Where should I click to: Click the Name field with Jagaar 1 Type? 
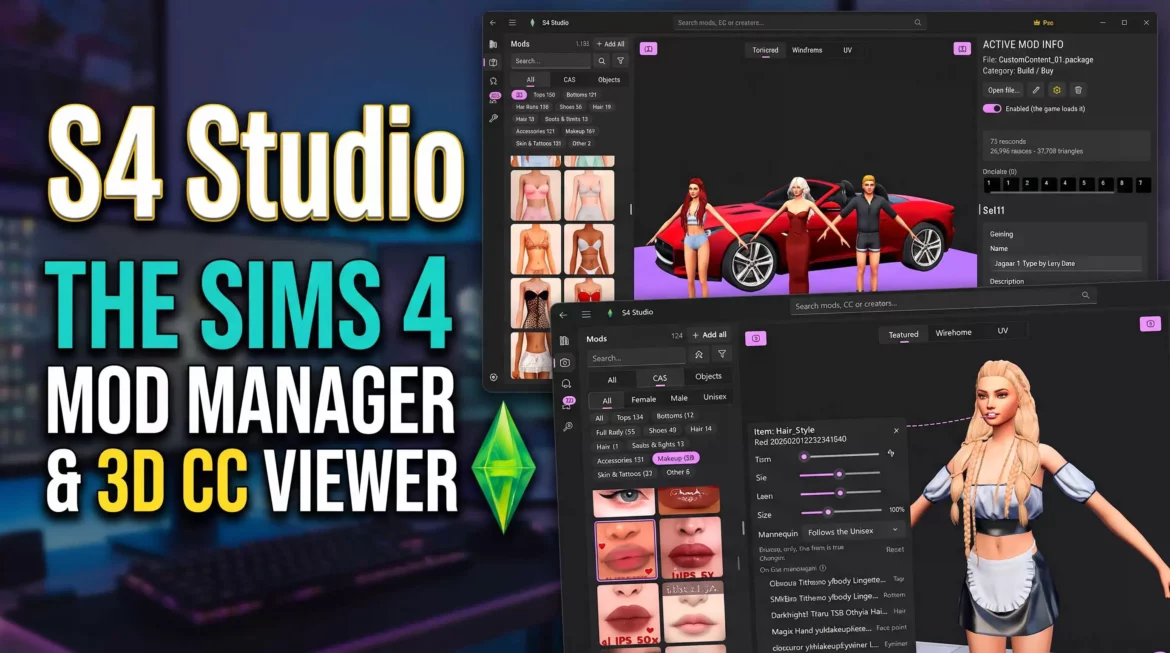pos(1064,263)
